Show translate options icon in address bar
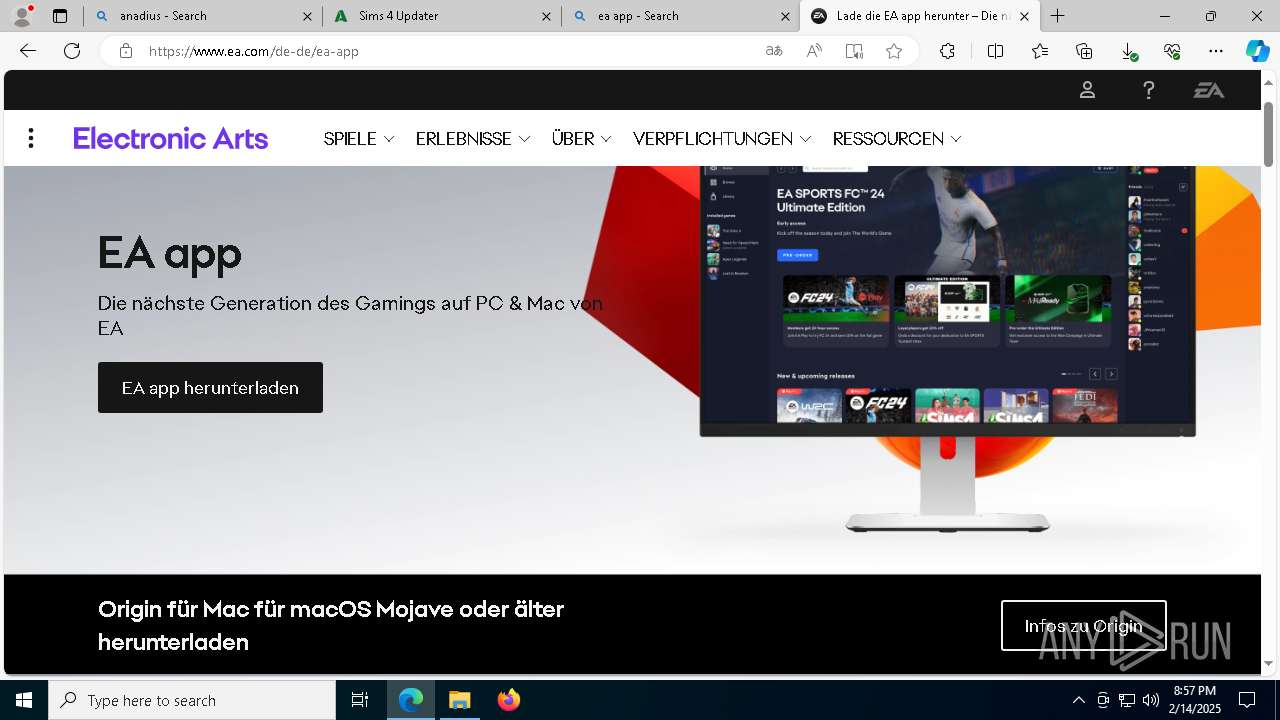 coord(774,51)
